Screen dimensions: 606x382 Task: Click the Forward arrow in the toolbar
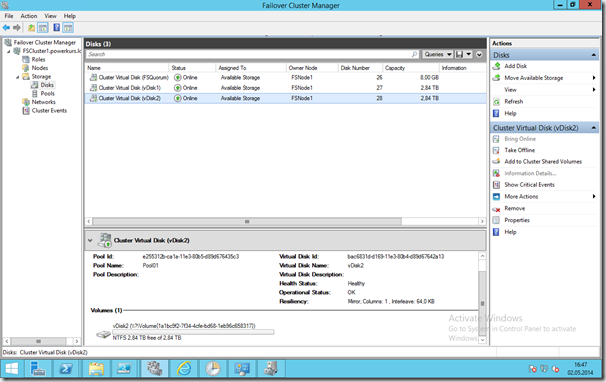coord(17,27)
